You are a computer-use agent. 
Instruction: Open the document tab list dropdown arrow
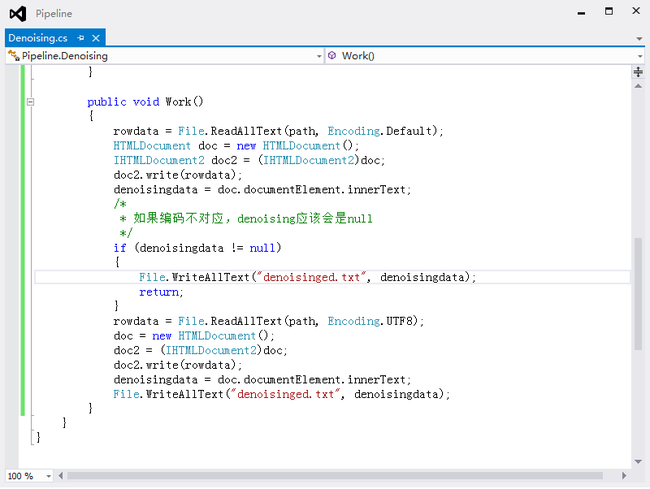coord(639,39)
